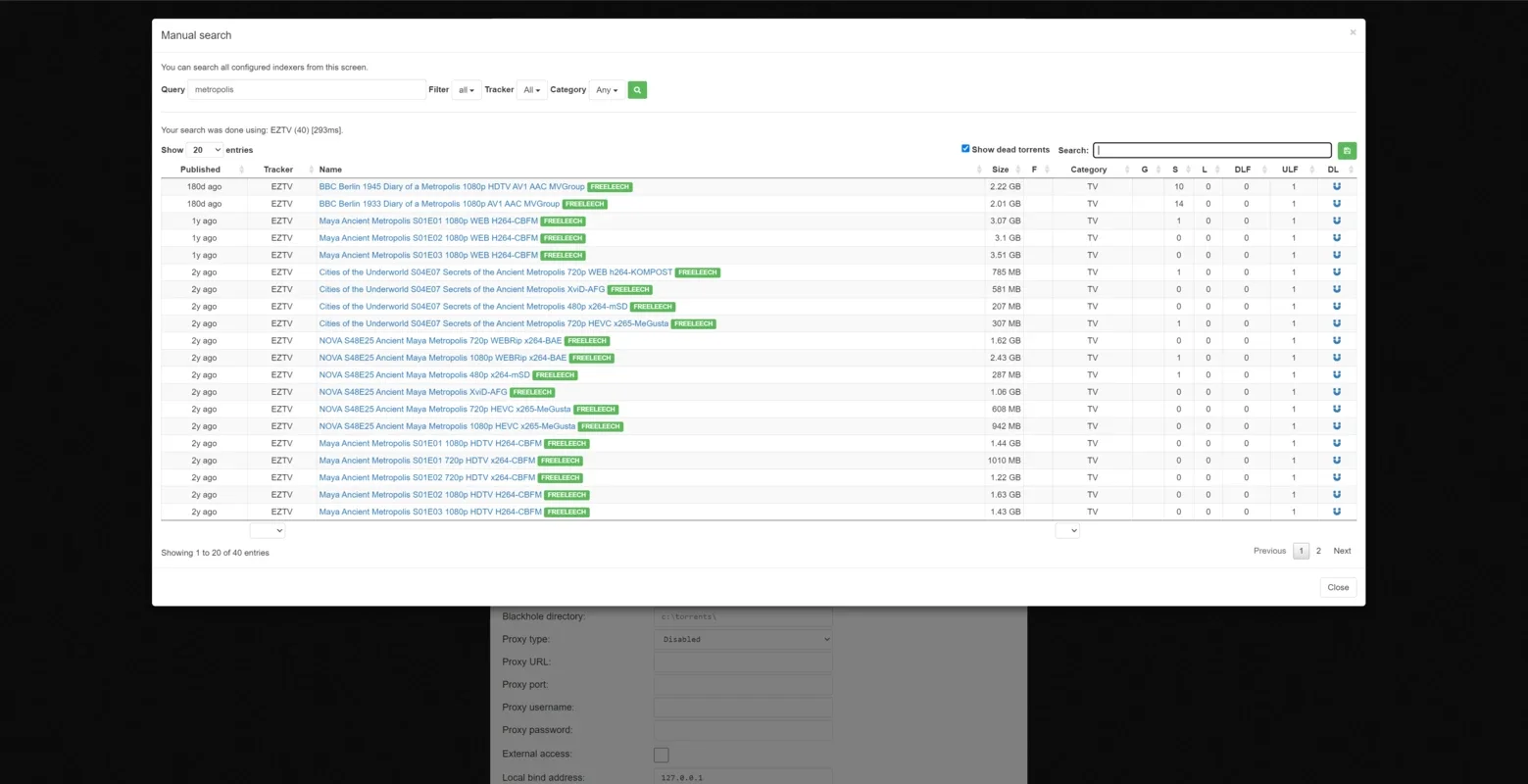Download Maya Ancient Metropolis S01E02 720p HDTV torrent

pos(1337,478)
